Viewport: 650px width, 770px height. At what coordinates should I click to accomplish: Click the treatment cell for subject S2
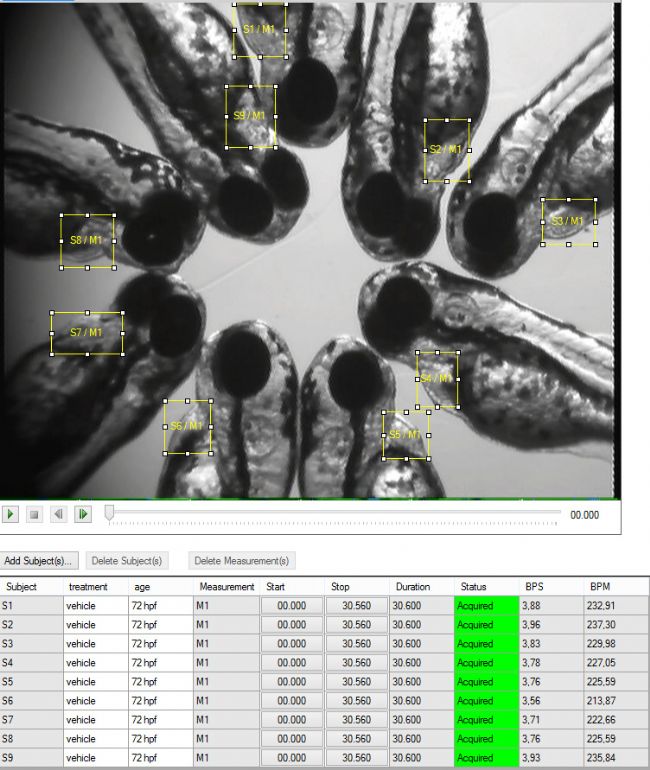(x=95, y=625)
